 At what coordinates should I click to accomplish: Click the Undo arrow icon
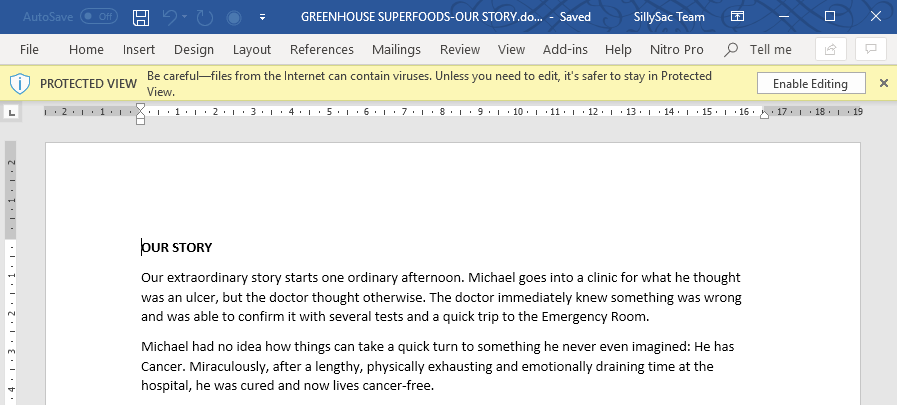[170, 17]
